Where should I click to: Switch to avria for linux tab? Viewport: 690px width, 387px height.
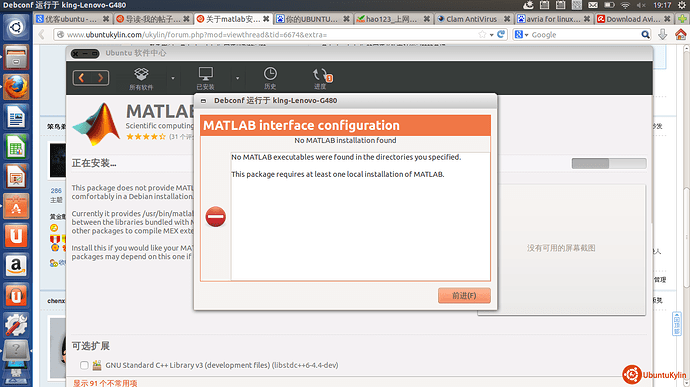click(553, 19)
